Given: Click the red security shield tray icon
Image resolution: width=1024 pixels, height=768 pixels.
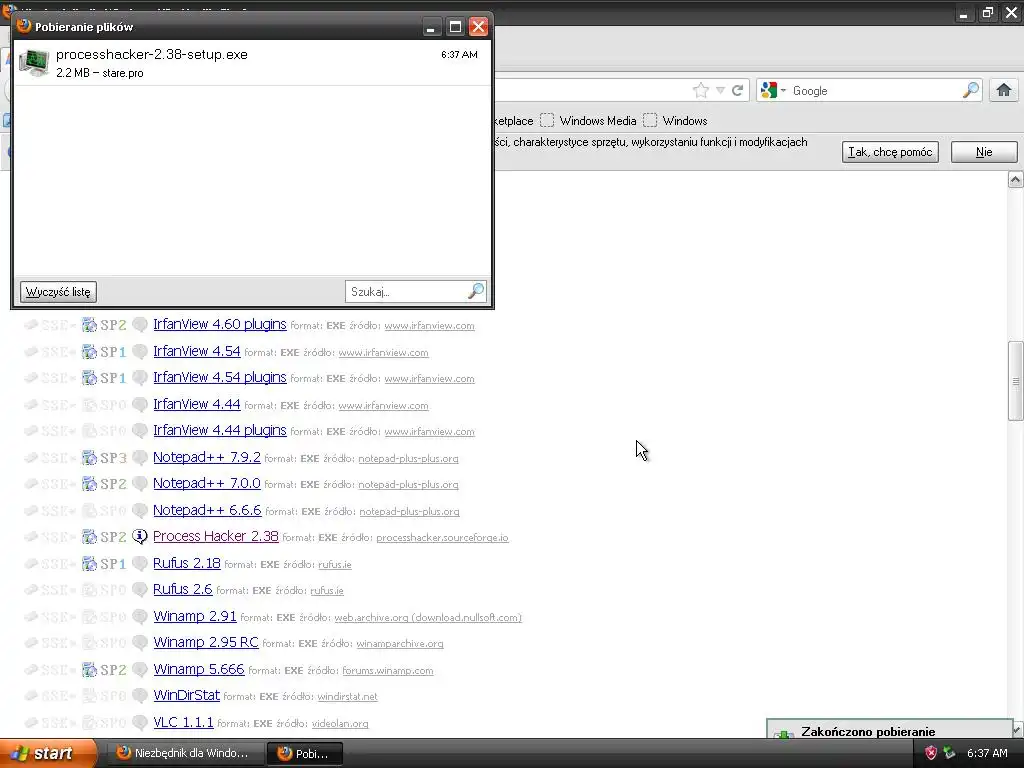Looking at the screenshot, I should [931, 753].
